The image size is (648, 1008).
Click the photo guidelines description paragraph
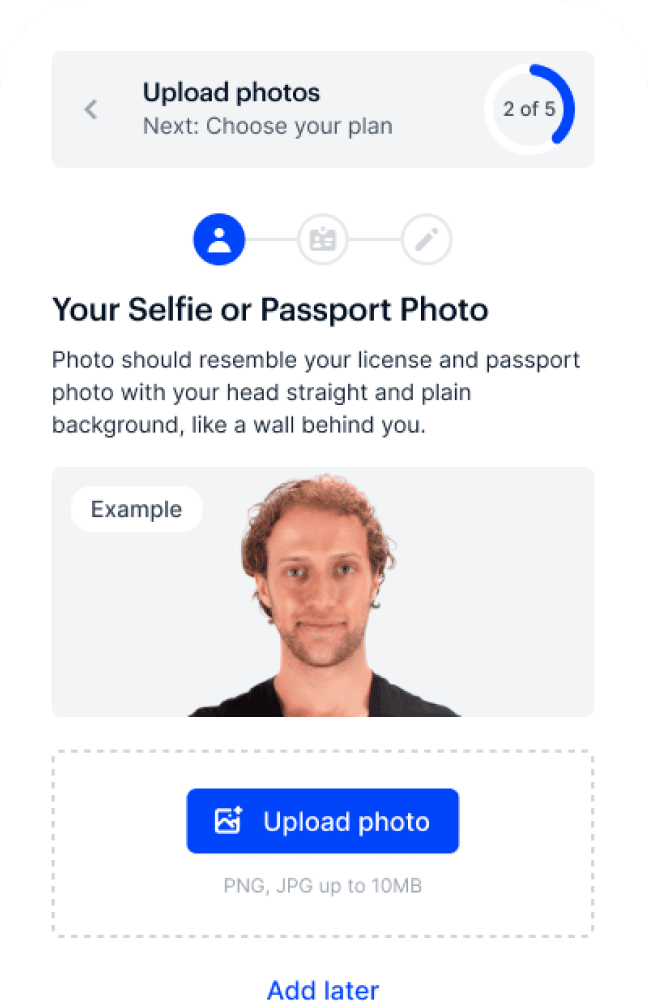[x=316, y=392]
